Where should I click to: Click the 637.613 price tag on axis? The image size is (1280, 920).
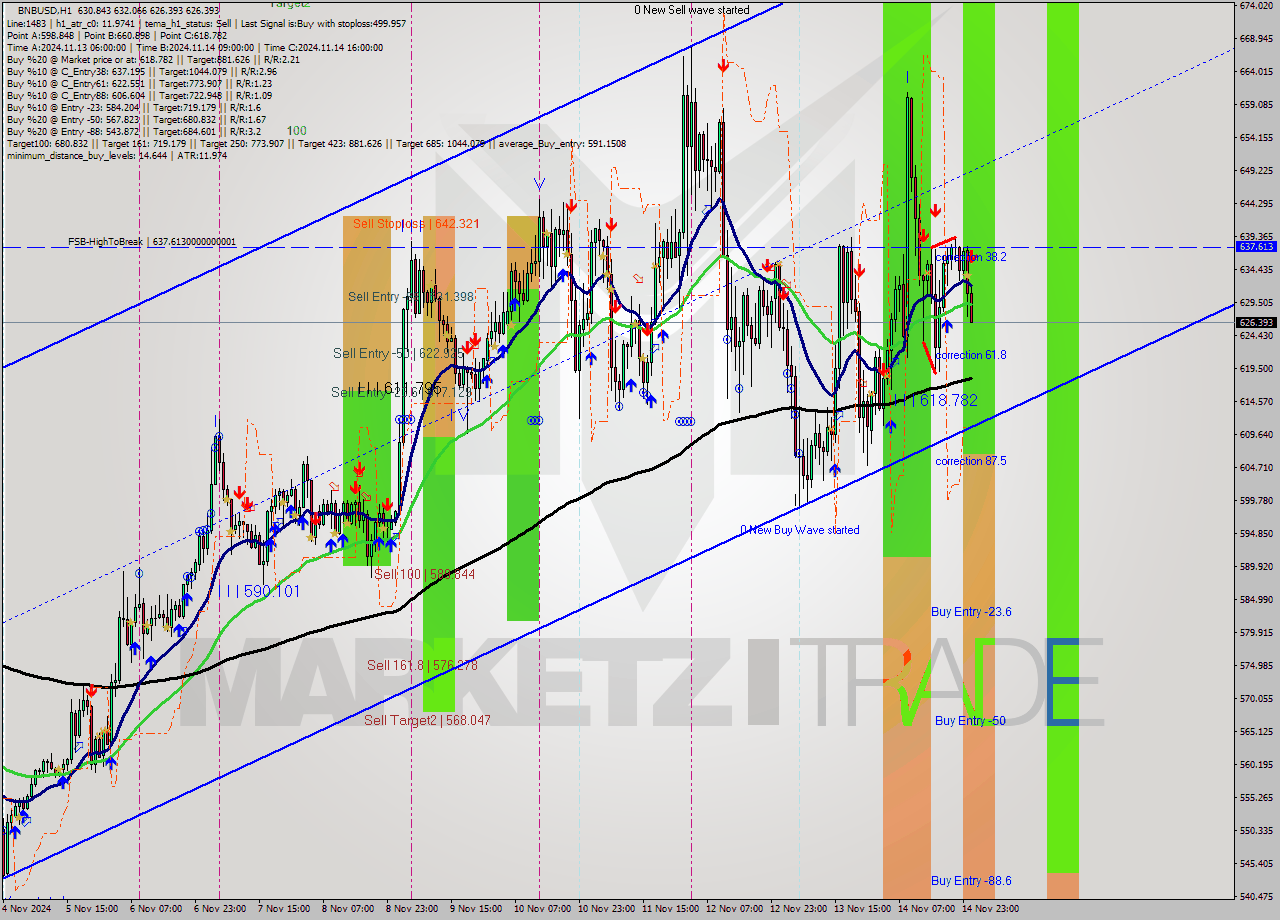[1256, 246]
